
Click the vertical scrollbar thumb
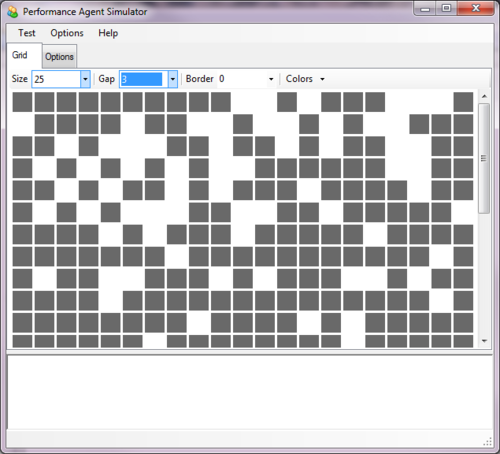(x=484, y=158)
